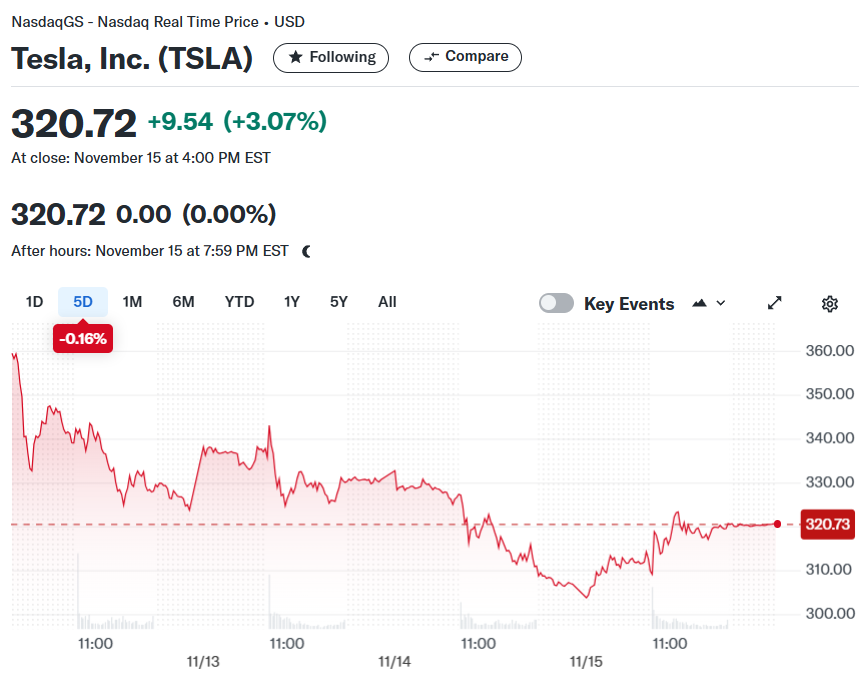Viewport: 868px width, 677px height.
Task: Click the Following button
Action: pos(331,58)
